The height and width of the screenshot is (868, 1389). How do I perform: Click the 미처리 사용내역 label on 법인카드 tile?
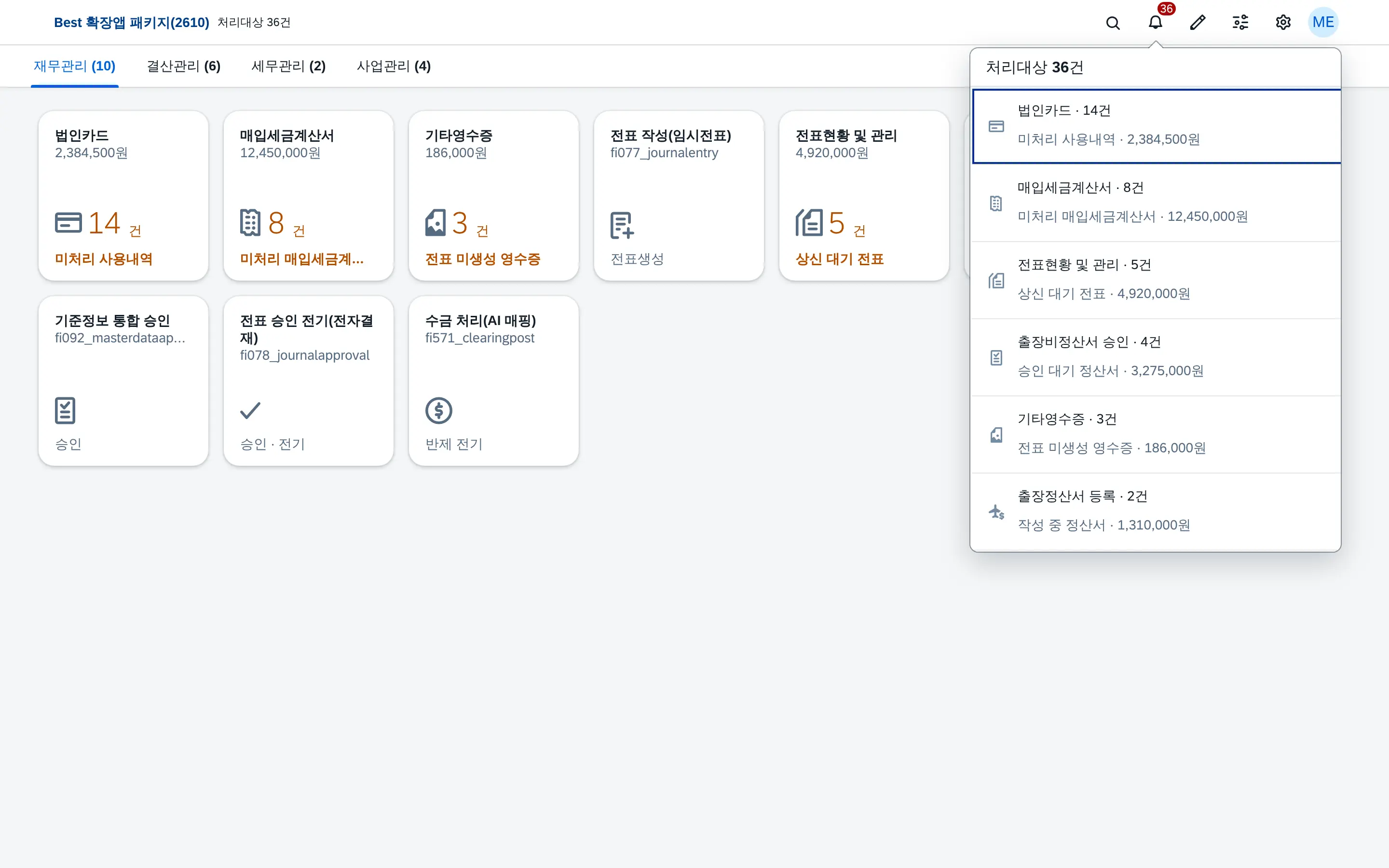coord(104,259)
